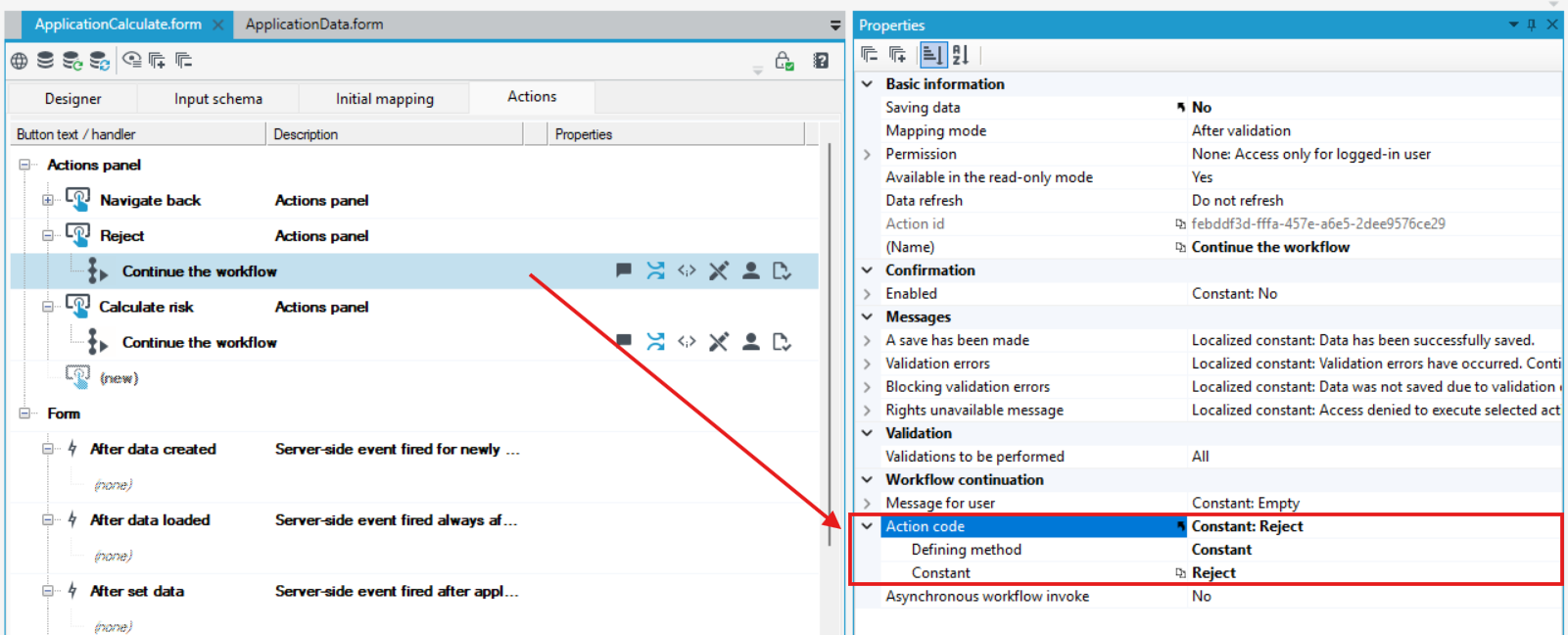Click the plain database stack toolbar icon

[45, 61]
